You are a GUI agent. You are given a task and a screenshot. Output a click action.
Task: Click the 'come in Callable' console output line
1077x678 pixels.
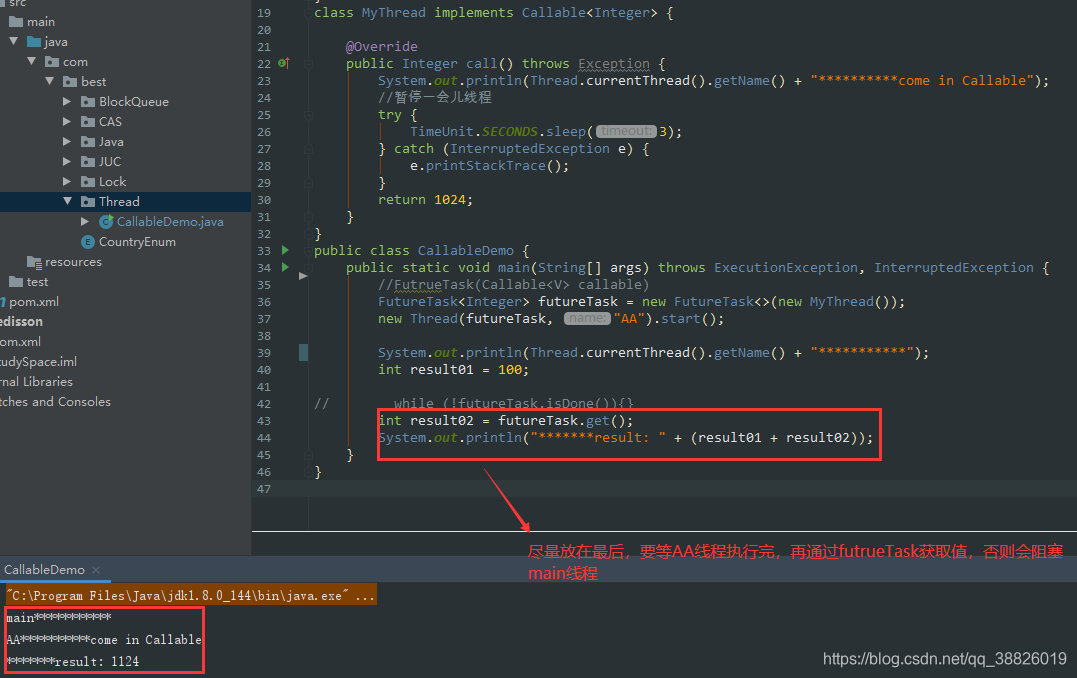pyautogui.click(x=104, y=639)
